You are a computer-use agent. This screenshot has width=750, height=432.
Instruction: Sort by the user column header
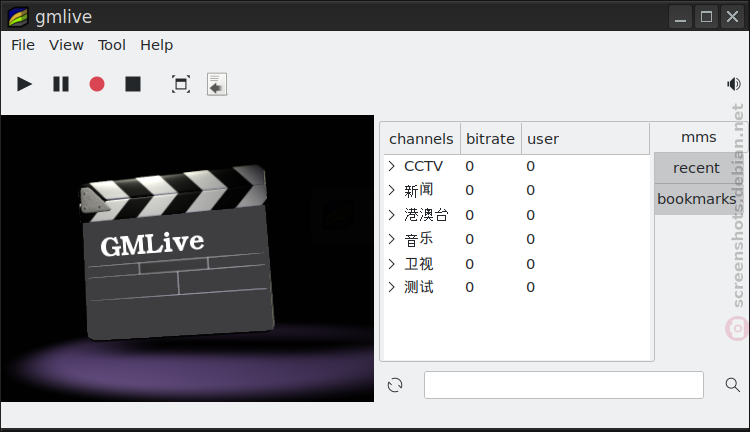(x=585, y=139)
